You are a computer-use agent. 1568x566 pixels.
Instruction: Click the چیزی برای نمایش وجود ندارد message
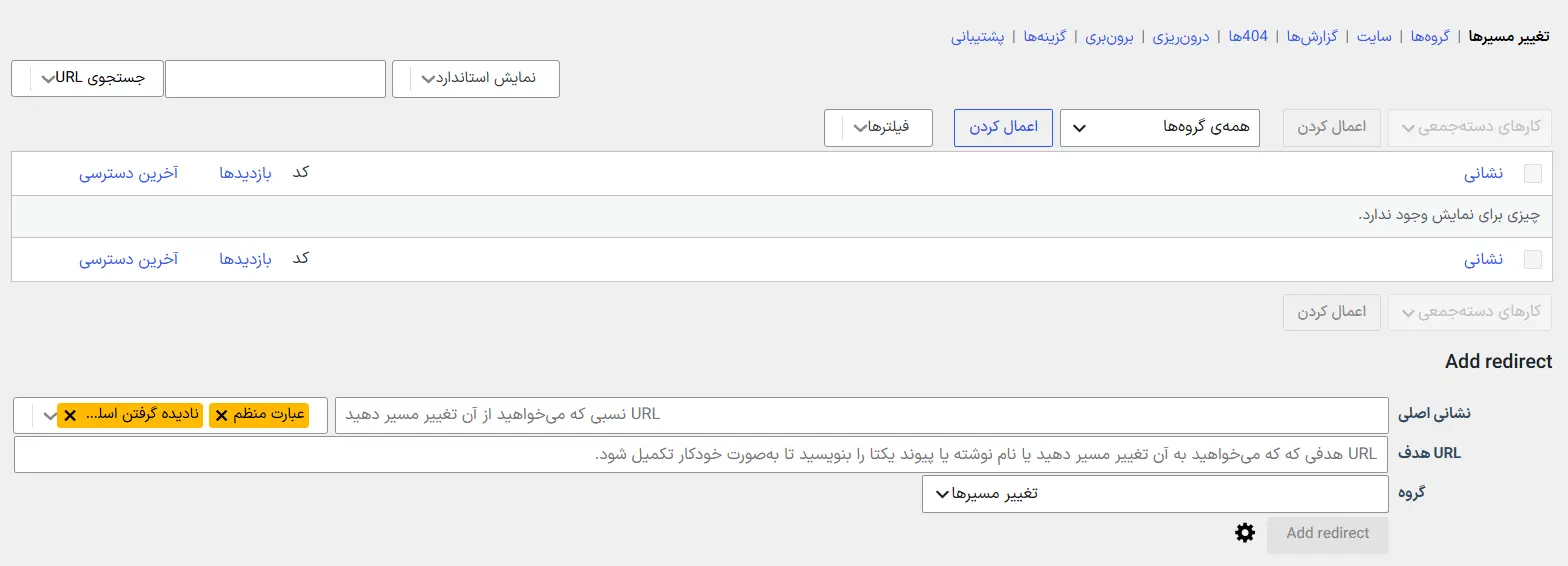coord(1450,216)
